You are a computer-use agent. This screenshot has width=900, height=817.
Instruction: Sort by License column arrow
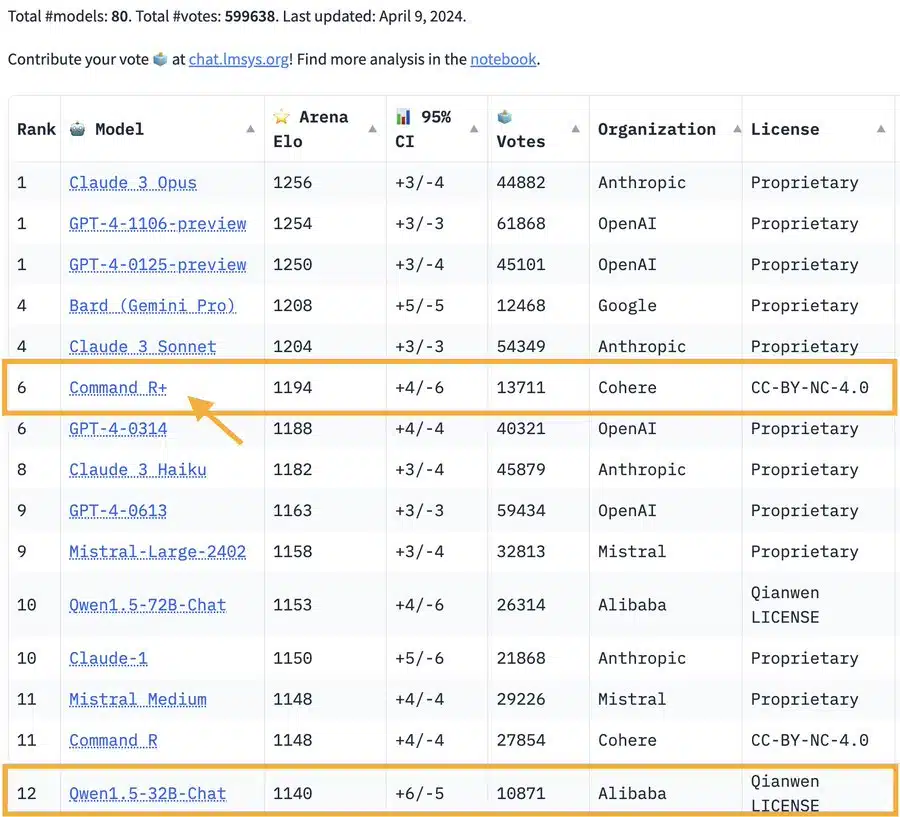[x=880, y=129]
